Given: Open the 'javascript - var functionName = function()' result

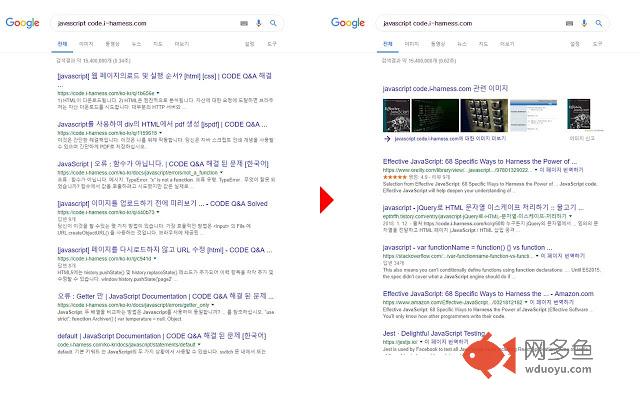Looking at the screenshot, I should pos(467,247).
